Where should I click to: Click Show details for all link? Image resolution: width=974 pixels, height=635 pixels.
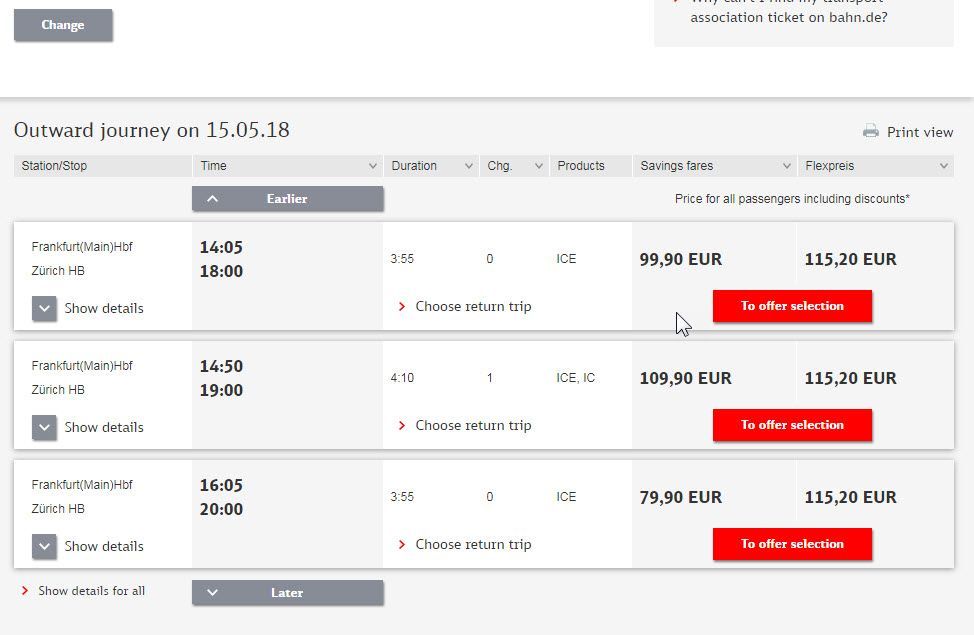(91, 591)
